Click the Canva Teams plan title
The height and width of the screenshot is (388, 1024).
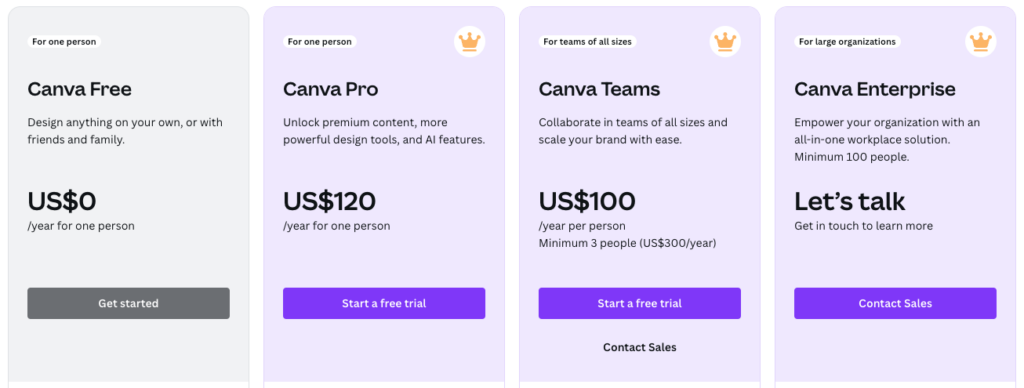click(x=600, y=89)
